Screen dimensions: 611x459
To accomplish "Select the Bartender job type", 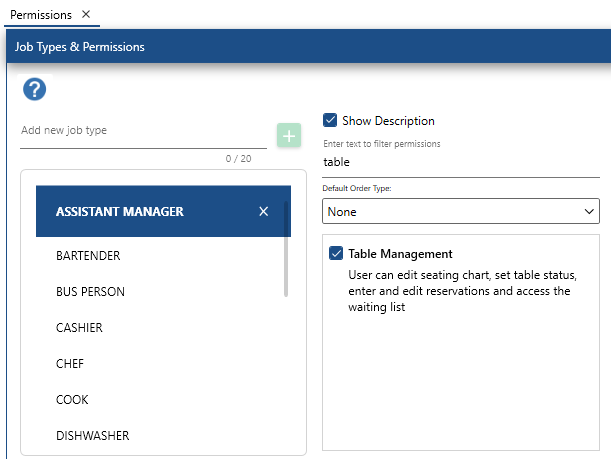I will [88, 256].
